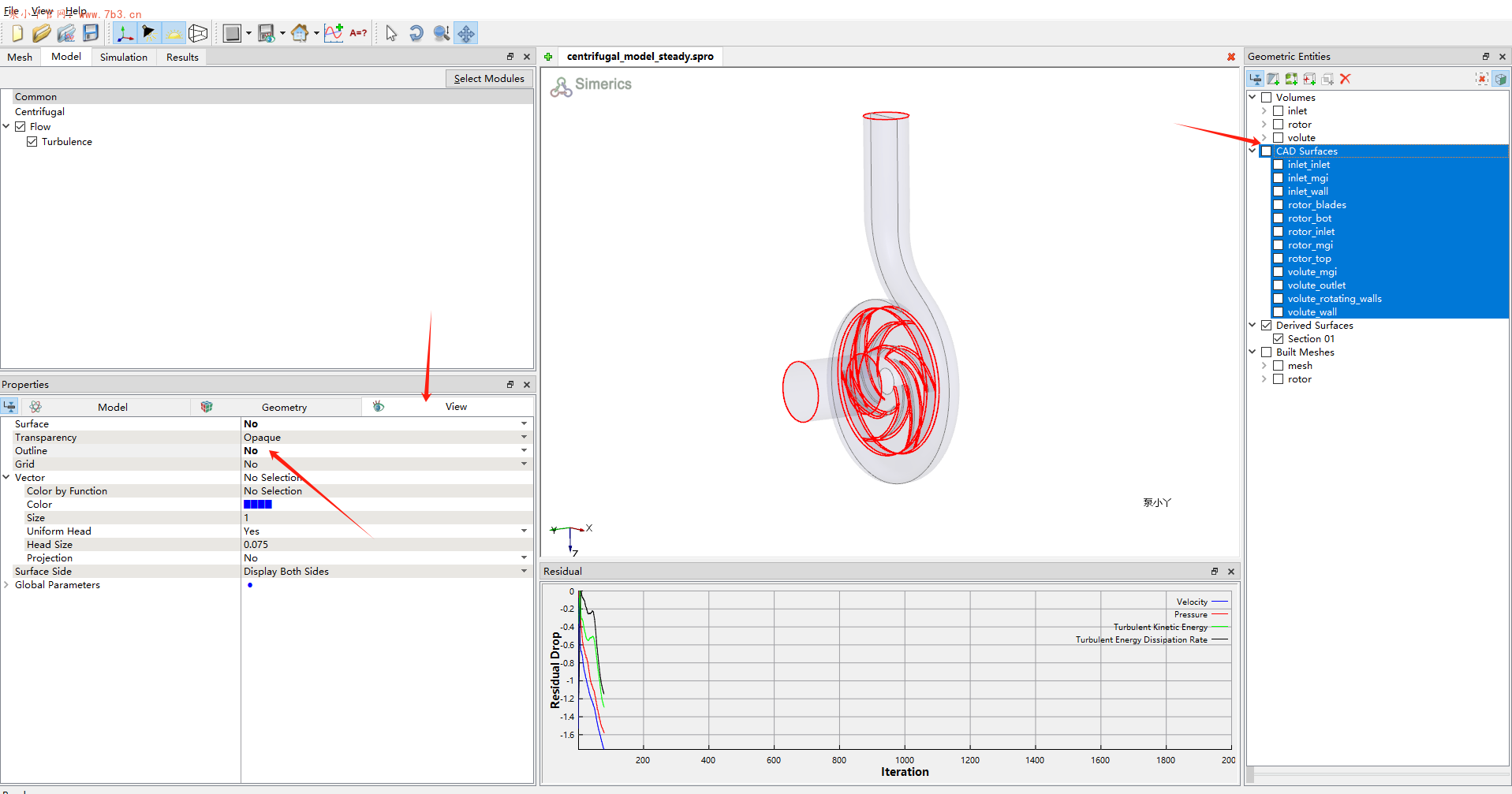Expand the Global Parameters row
This screenshot has height=794, width=1512.
tap(6, 585)
